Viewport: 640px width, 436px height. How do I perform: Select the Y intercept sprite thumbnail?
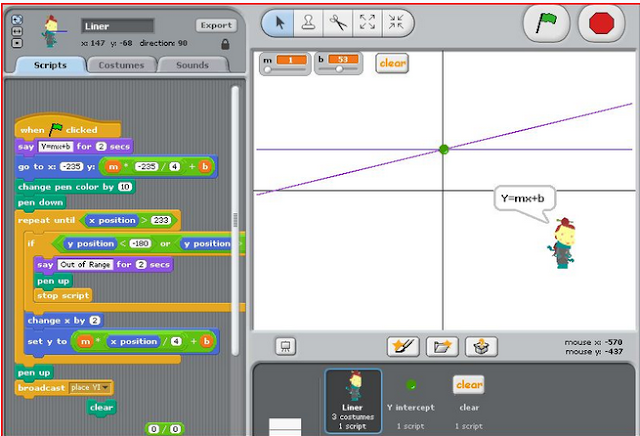point(411,400)
